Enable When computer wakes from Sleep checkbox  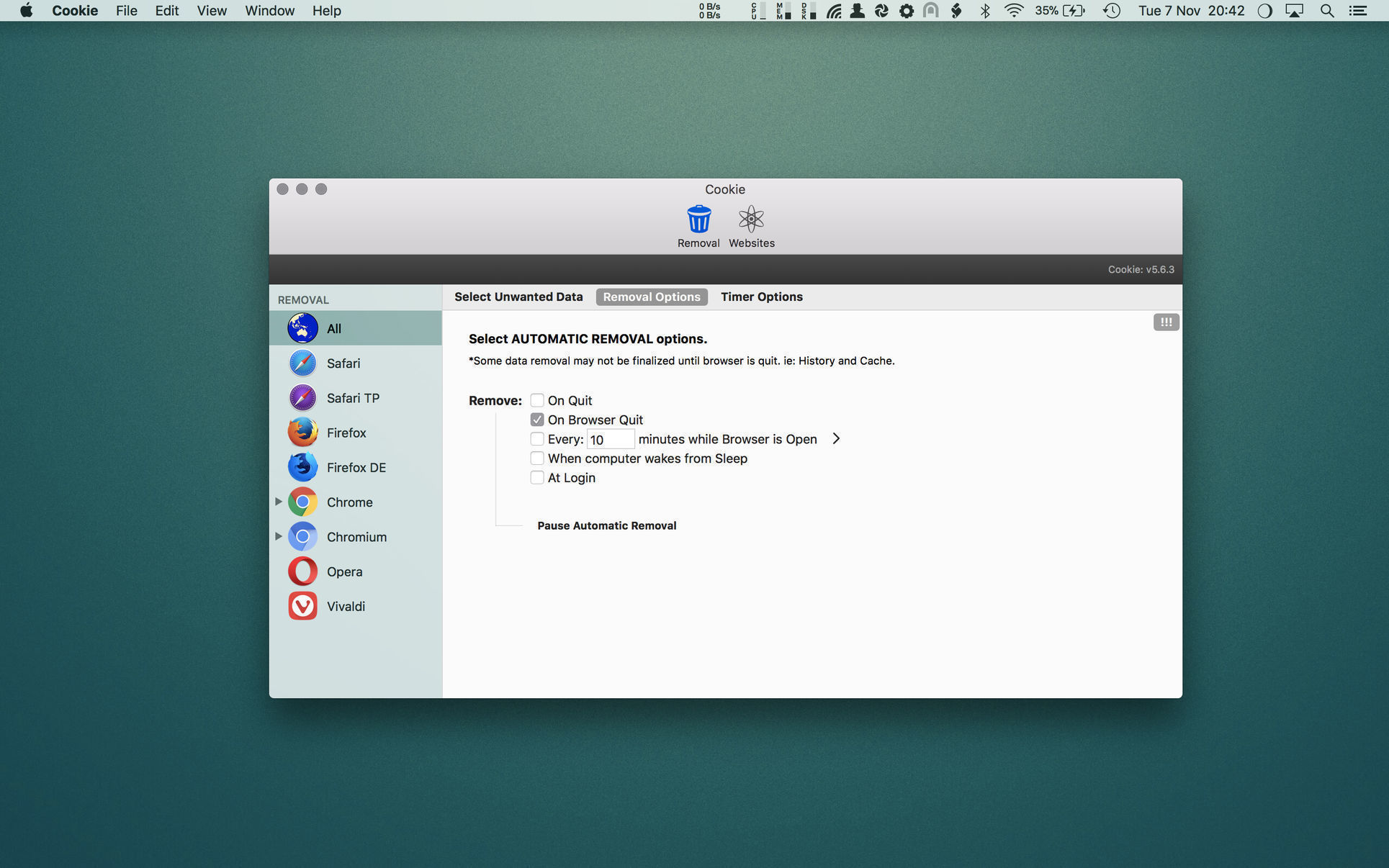(537, 458)
